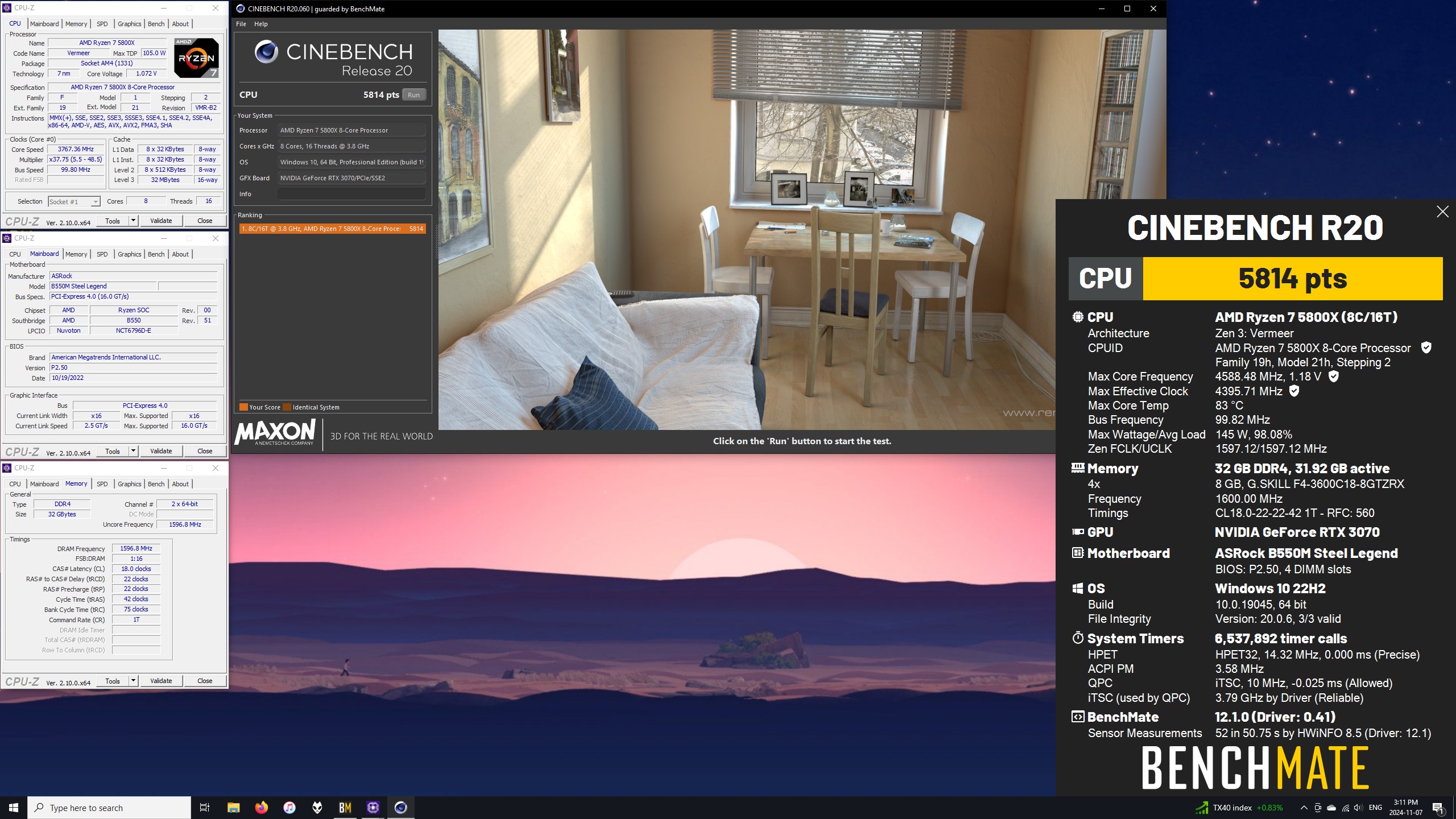1456x819 pixels.
Task: Click the Cinebench left panel splitter handle
Action: coord(437,242)
